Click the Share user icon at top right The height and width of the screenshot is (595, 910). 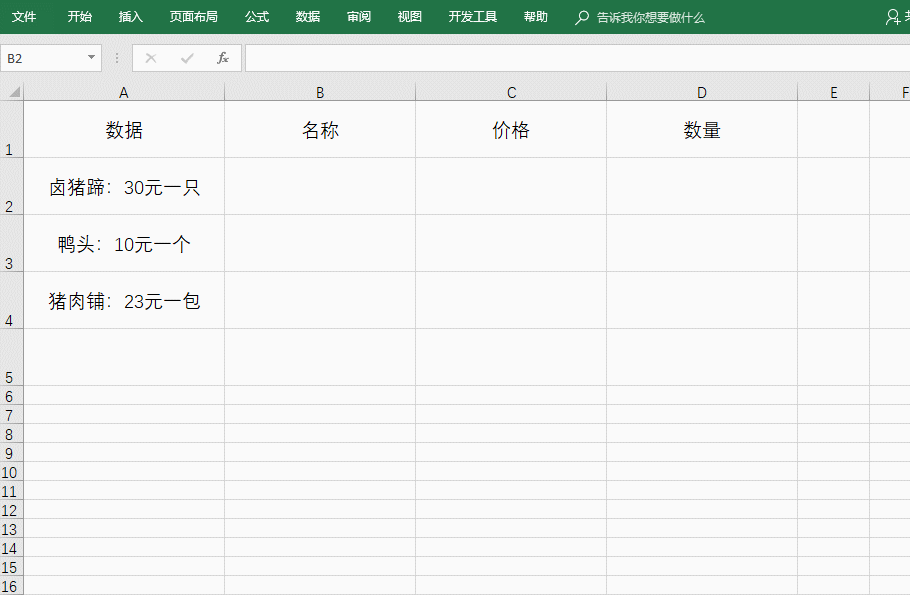tap(893, 17)
